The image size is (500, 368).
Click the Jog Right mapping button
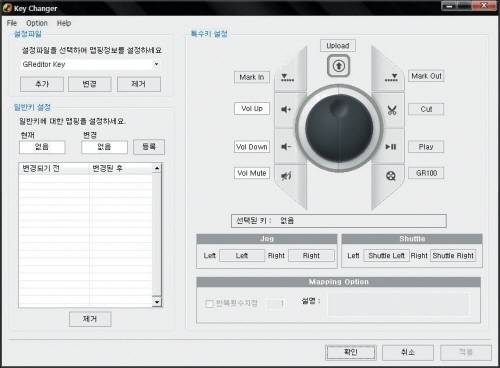tap(311, 256)
